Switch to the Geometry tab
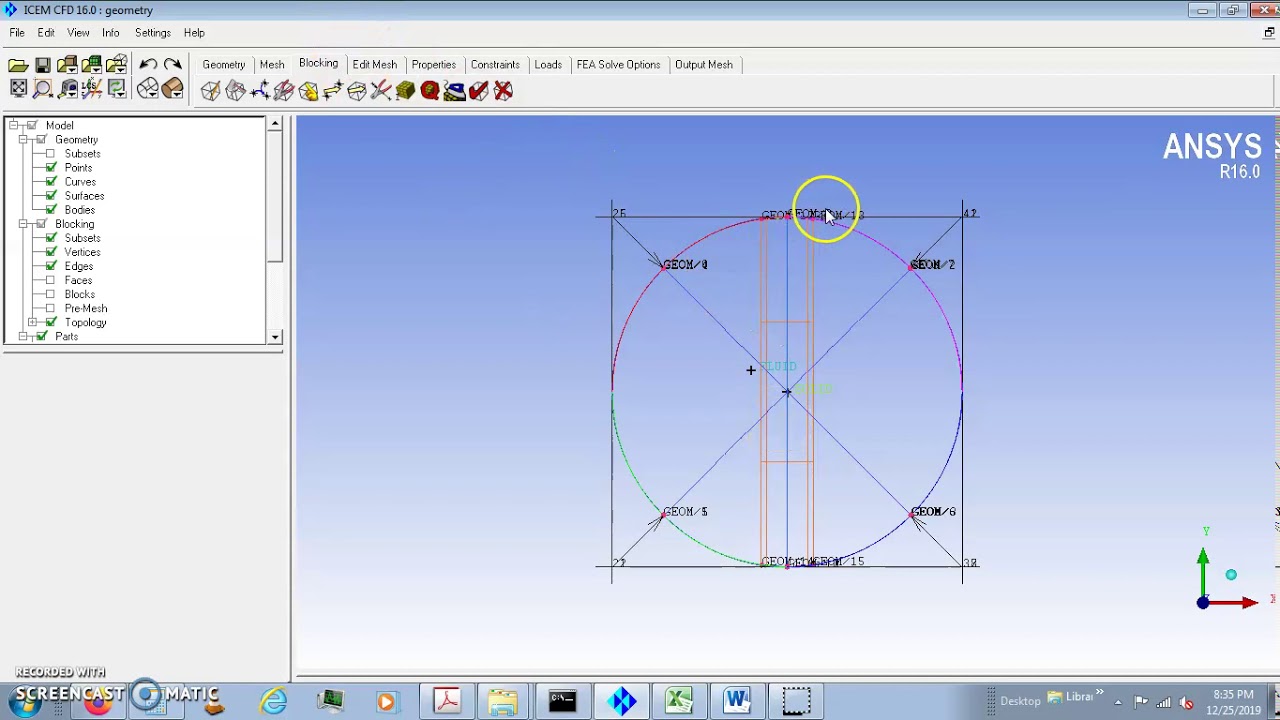Screen dimensions: 1280x720 224,64
